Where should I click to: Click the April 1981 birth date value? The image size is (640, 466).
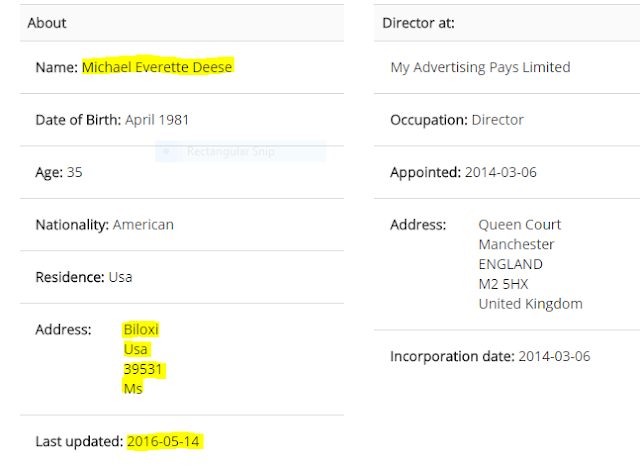157,120
